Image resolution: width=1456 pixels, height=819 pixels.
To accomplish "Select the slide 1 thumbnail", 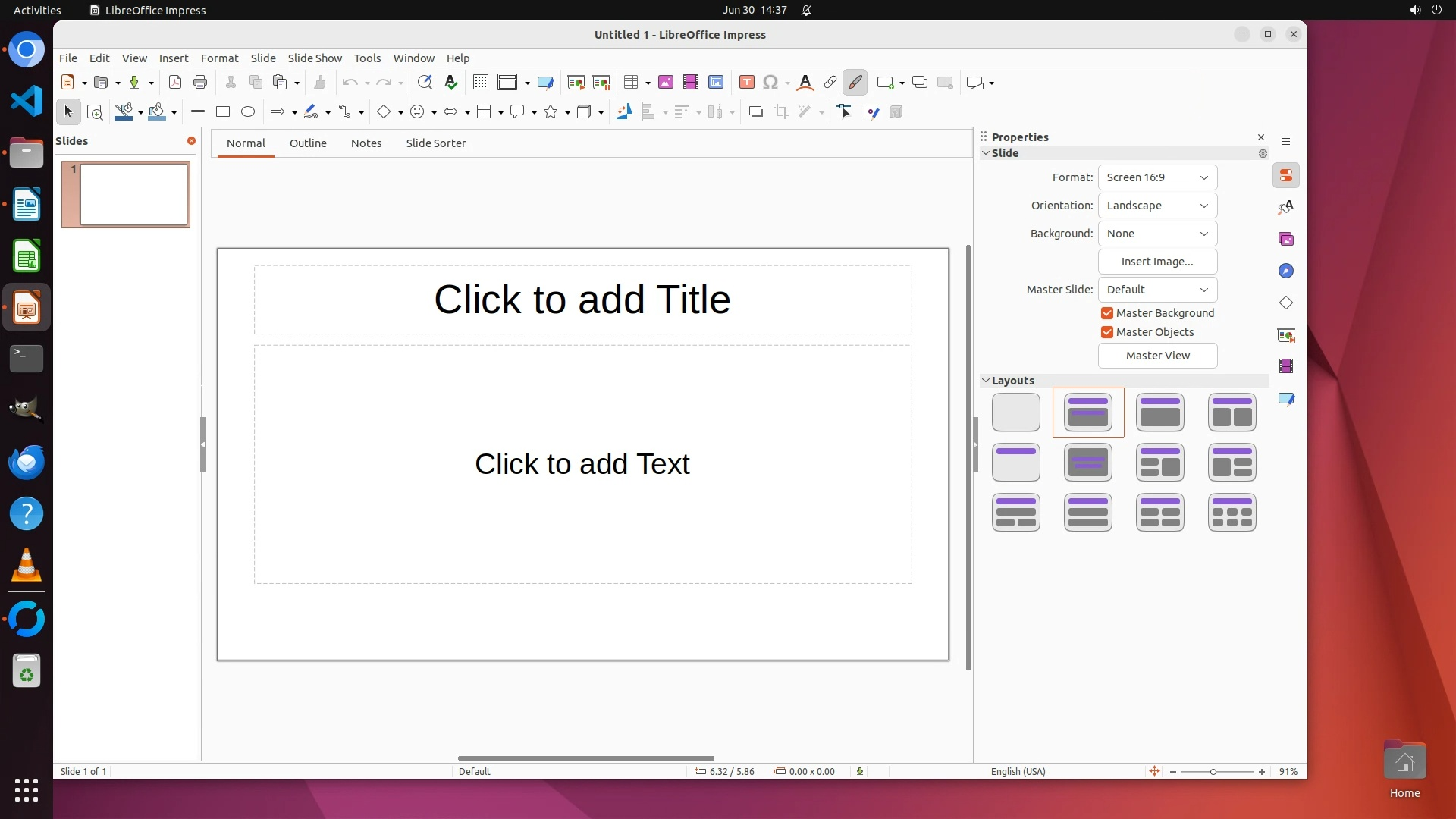I will click(133, 195).
